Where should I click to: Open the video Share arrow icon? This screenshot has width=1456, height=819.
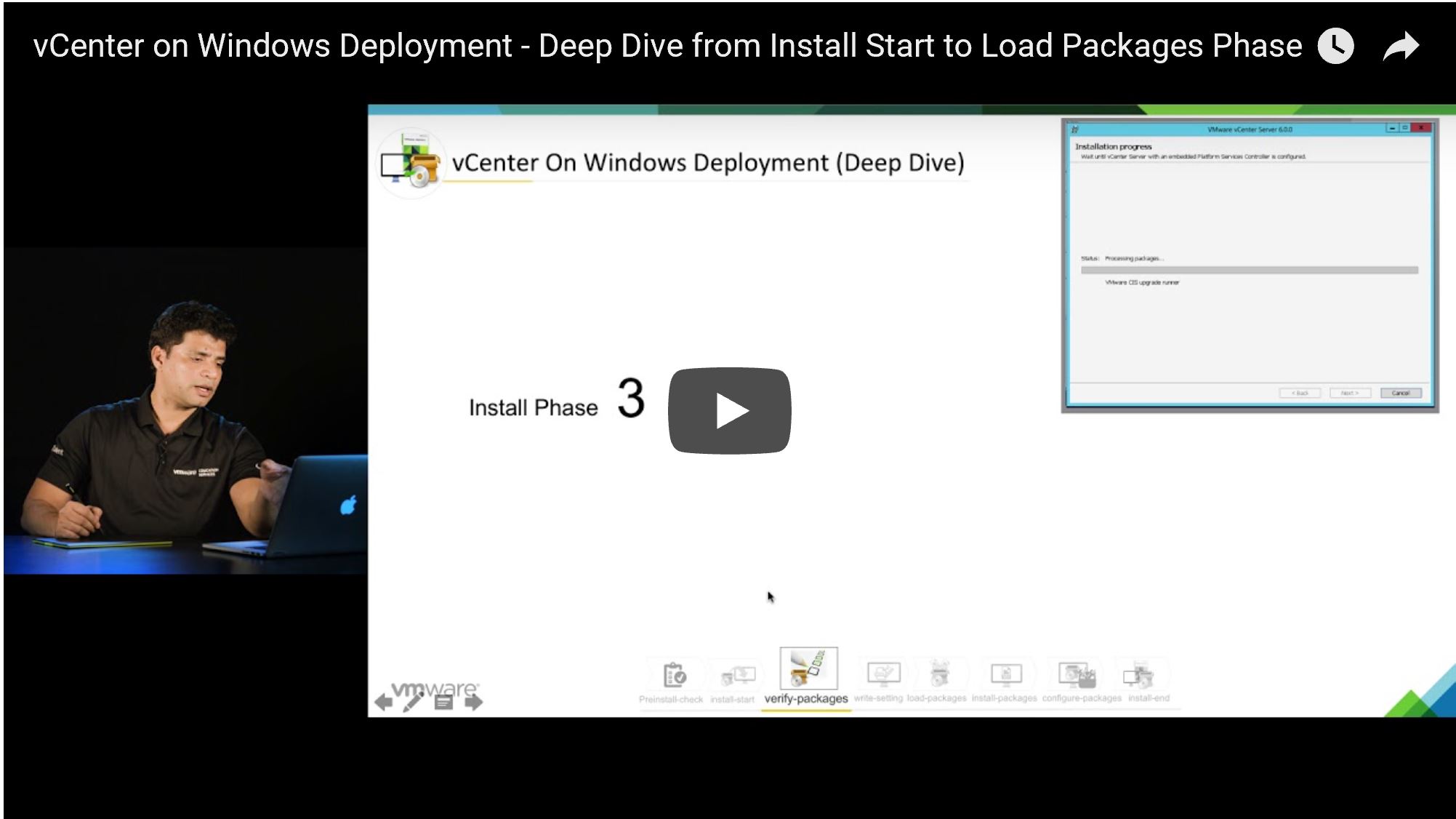coord(1401,45)
